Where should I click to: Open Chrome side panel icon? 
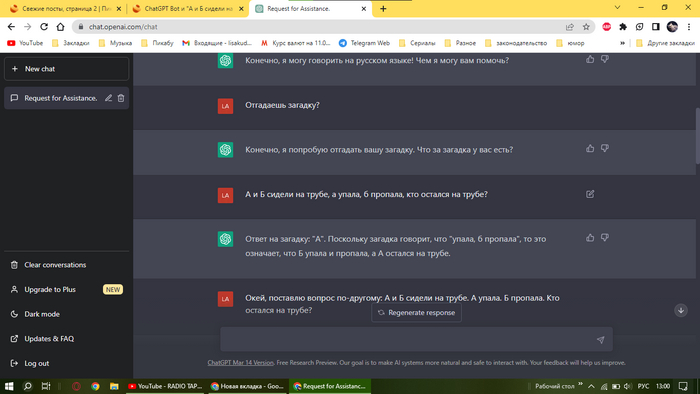pos(656,27)
